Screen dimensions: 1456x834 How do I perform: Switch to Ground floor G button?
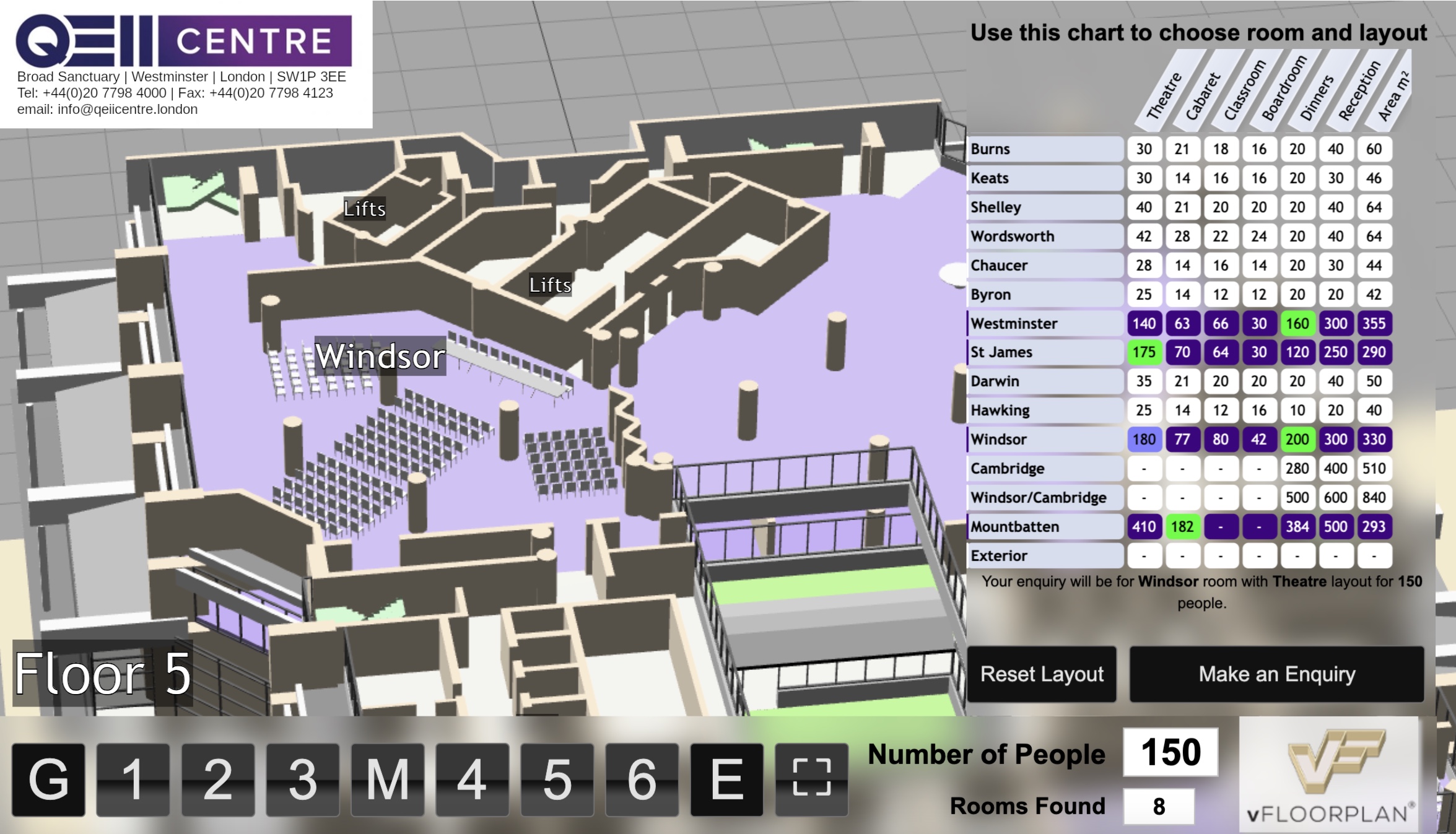click(x=48, y=778)
